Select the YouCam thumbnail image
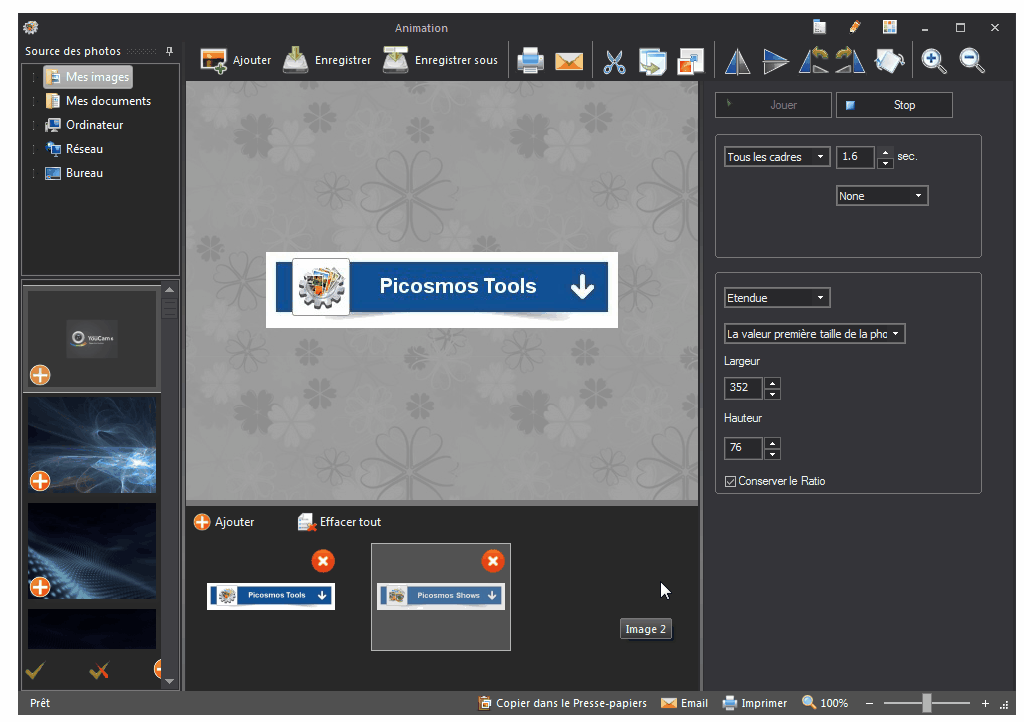1024x722 pixels. pyautogui.click(x=92, y=338)
